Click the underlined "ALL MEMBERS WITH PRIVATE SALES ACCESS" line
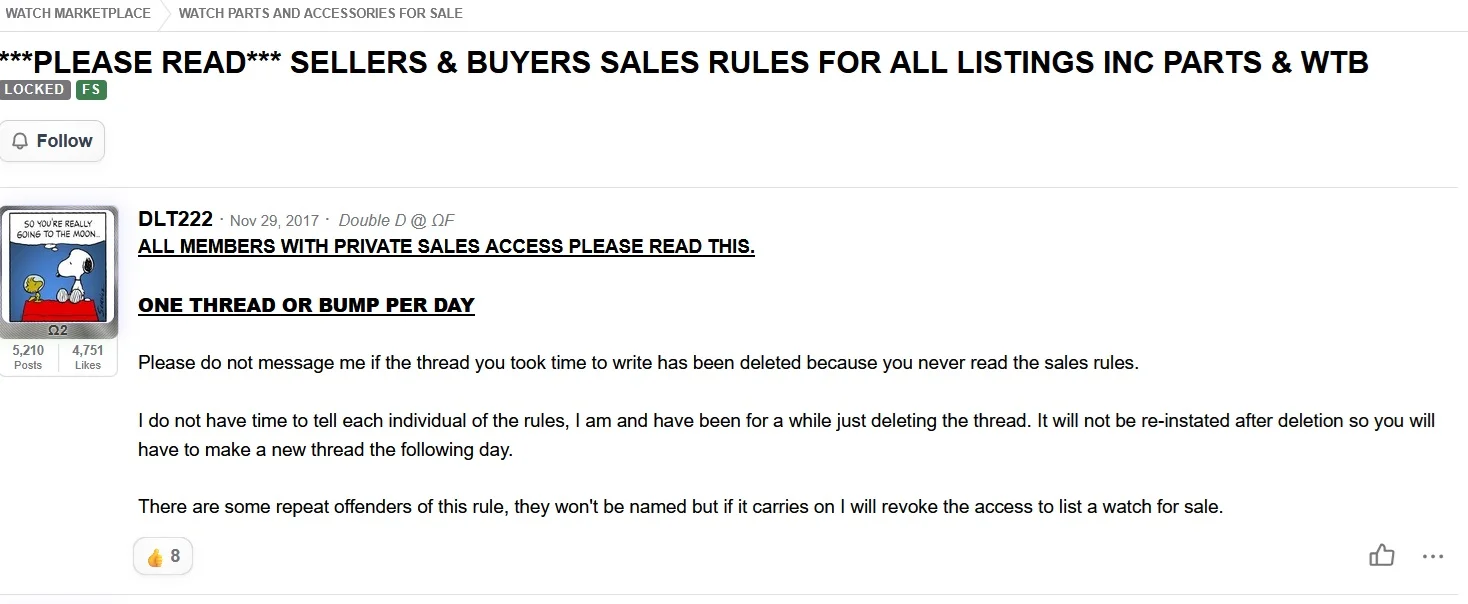 coord(446,246)
